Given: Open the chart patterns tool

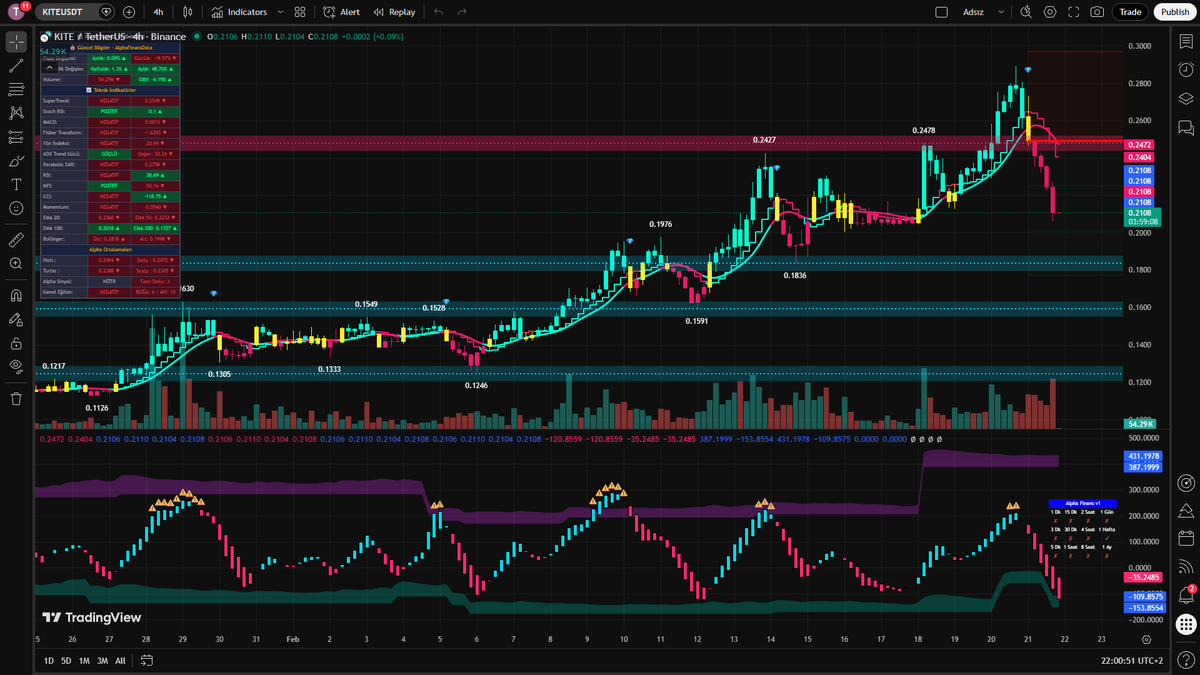Looking at the screenshot, I should click(16, 113).
